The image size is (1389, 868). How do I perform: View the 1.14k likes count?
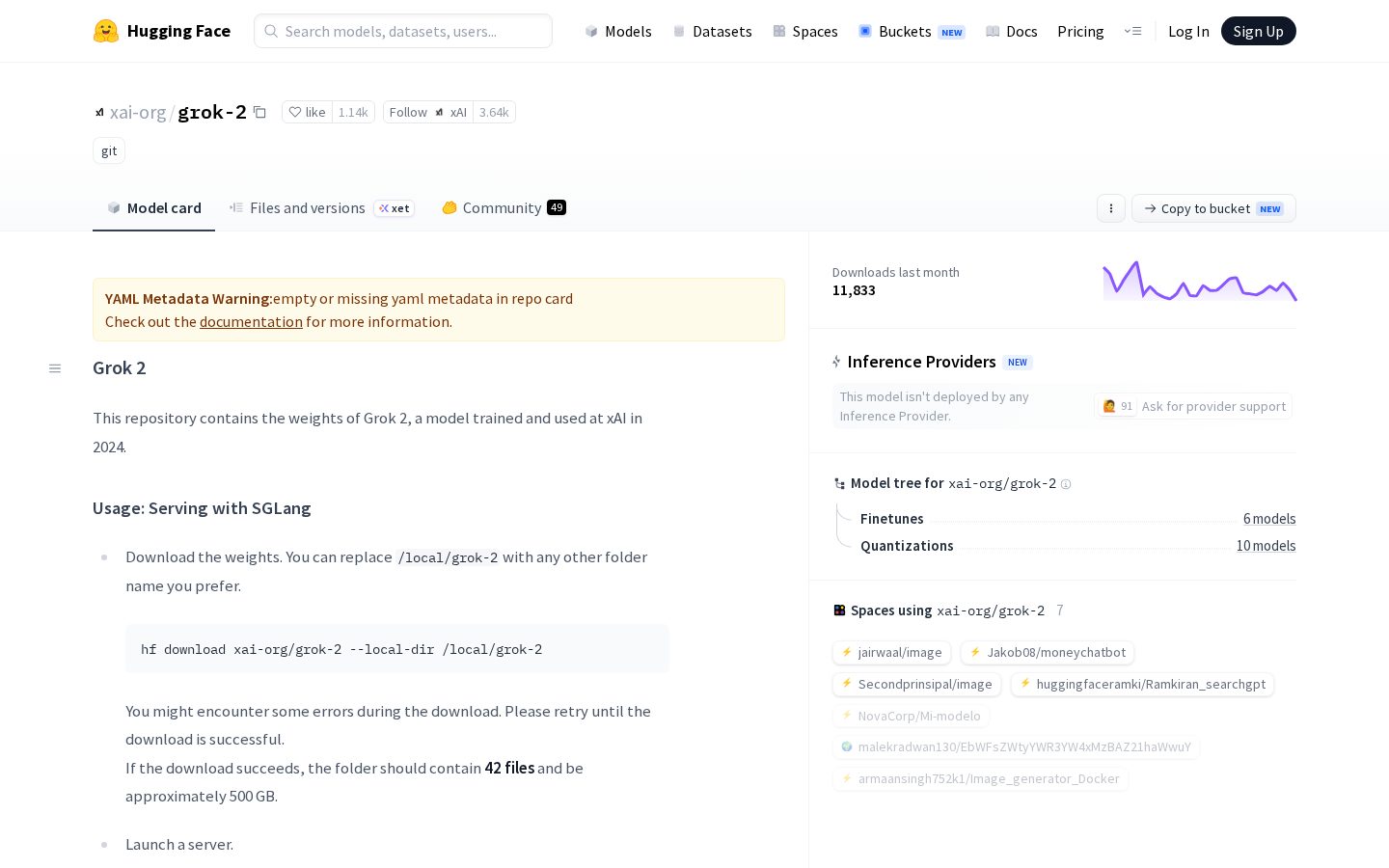point(353,112)
